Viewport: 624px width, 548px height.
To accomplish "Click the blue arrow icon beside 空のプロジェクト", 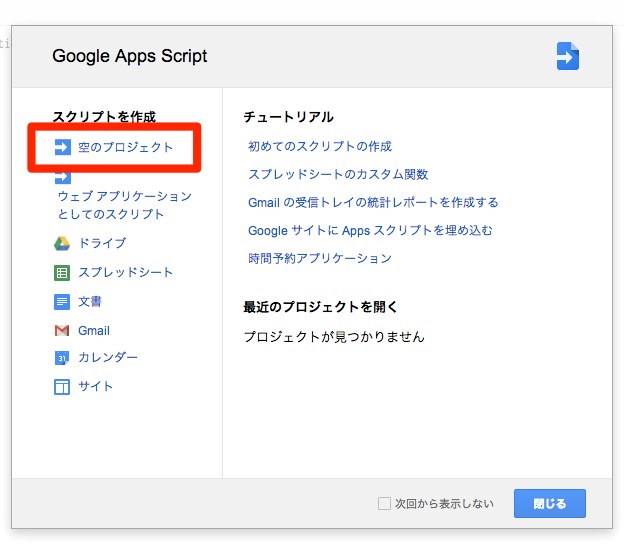I will [62, 147].
